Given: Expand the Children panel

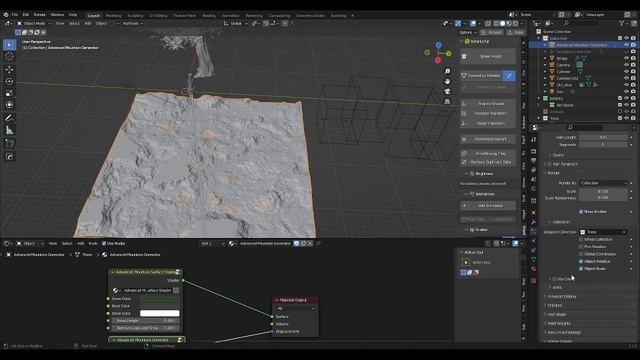Looking at the screenshot, I should click(x=554, y=306).
